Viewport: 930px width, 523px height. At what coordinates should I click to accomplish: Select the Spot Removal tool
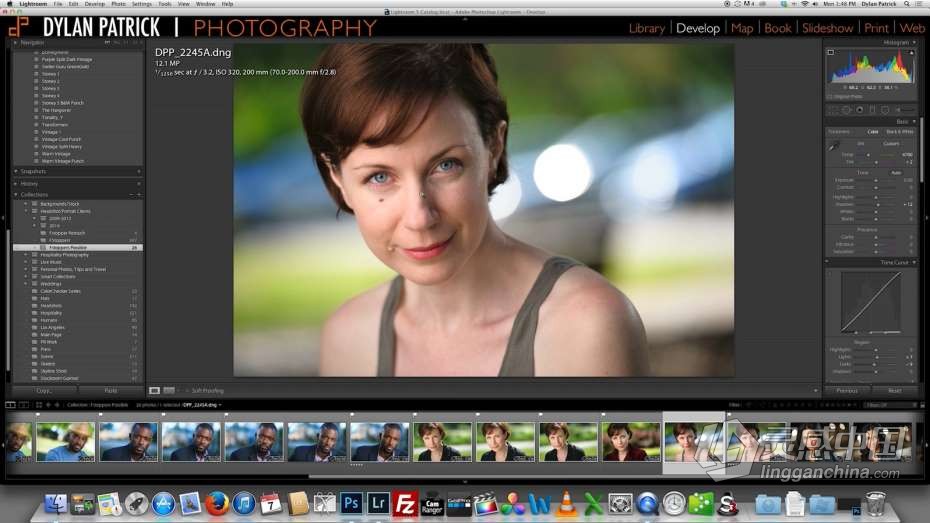pos(846,110)
